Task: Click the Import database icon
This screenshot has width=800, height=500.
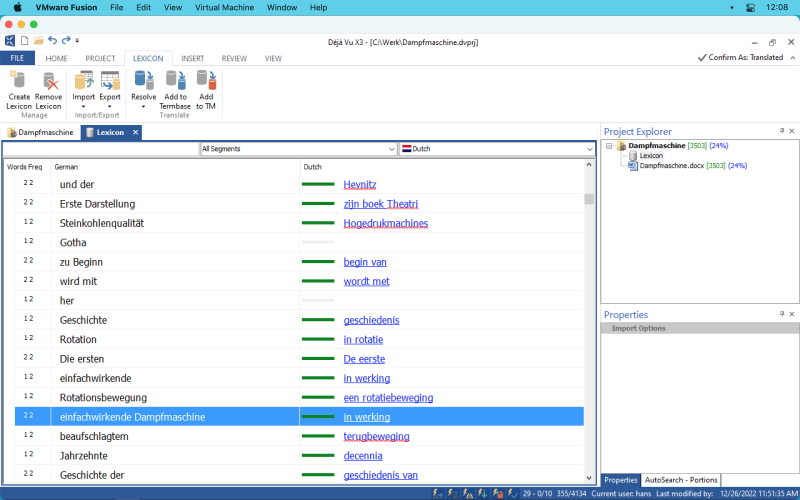Action: coord(84,81)
